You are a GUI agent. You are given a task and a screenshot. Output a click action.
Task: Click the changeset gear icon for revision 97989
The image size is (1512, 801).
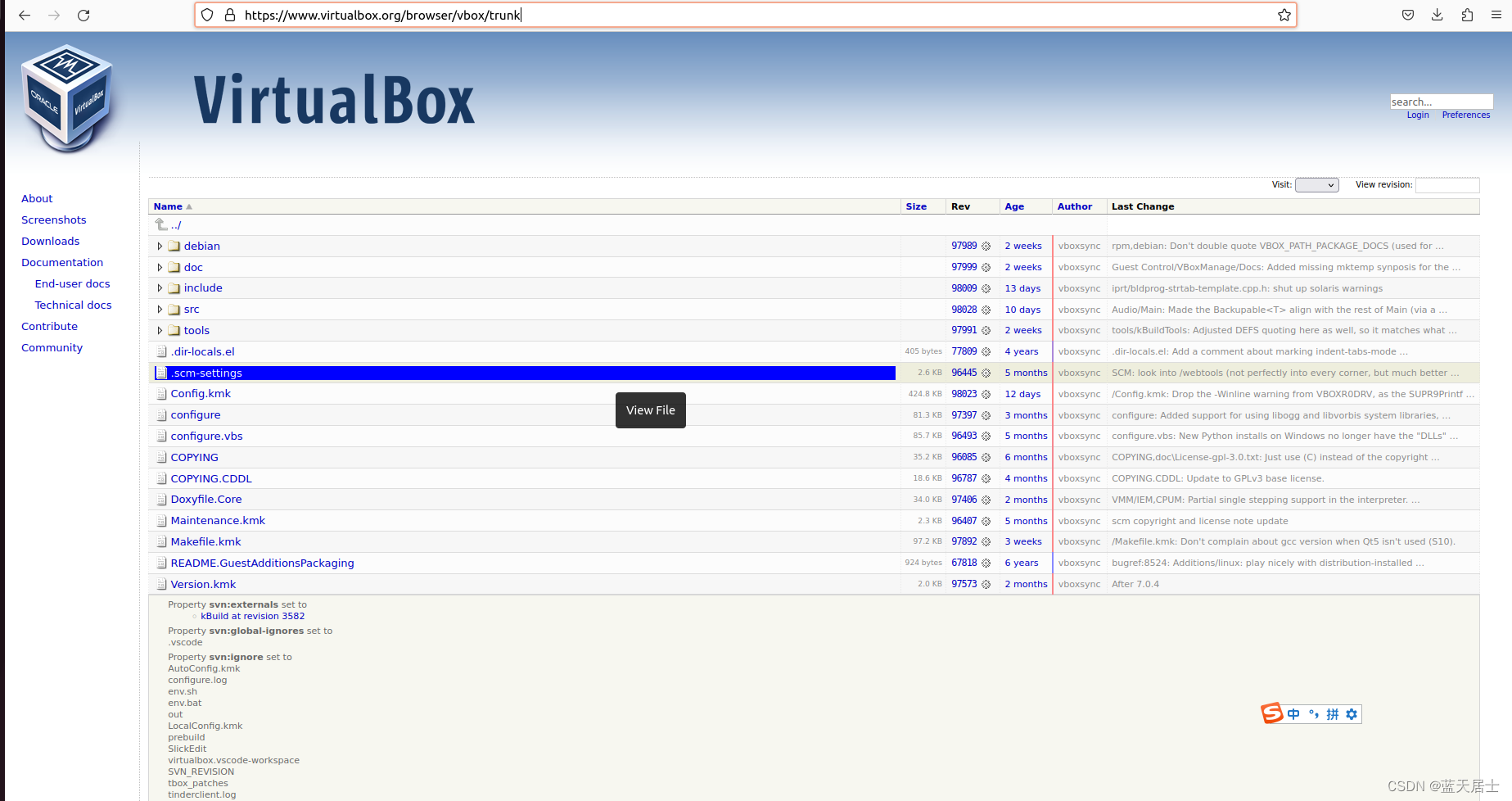986,246
